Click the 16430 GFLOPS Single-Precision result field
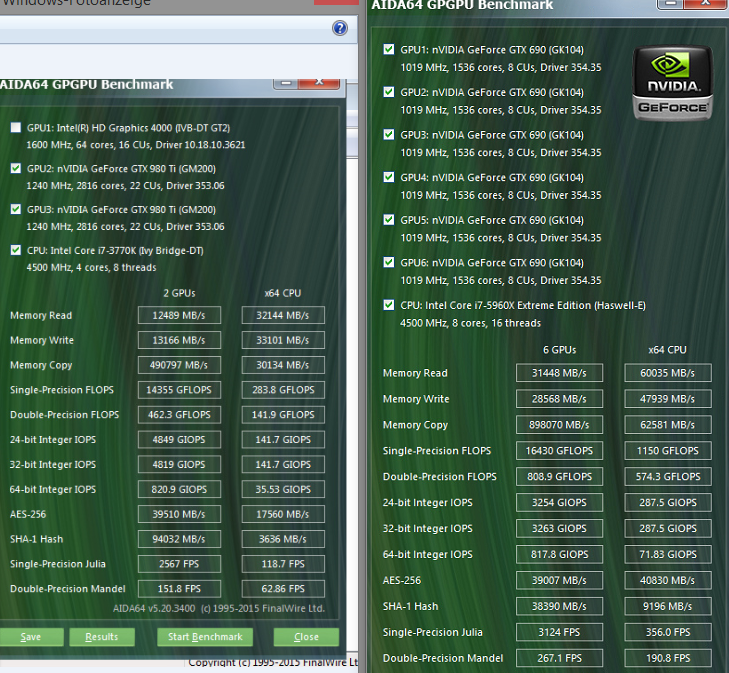This screenshot has height=673, width=729. point(560,451)
